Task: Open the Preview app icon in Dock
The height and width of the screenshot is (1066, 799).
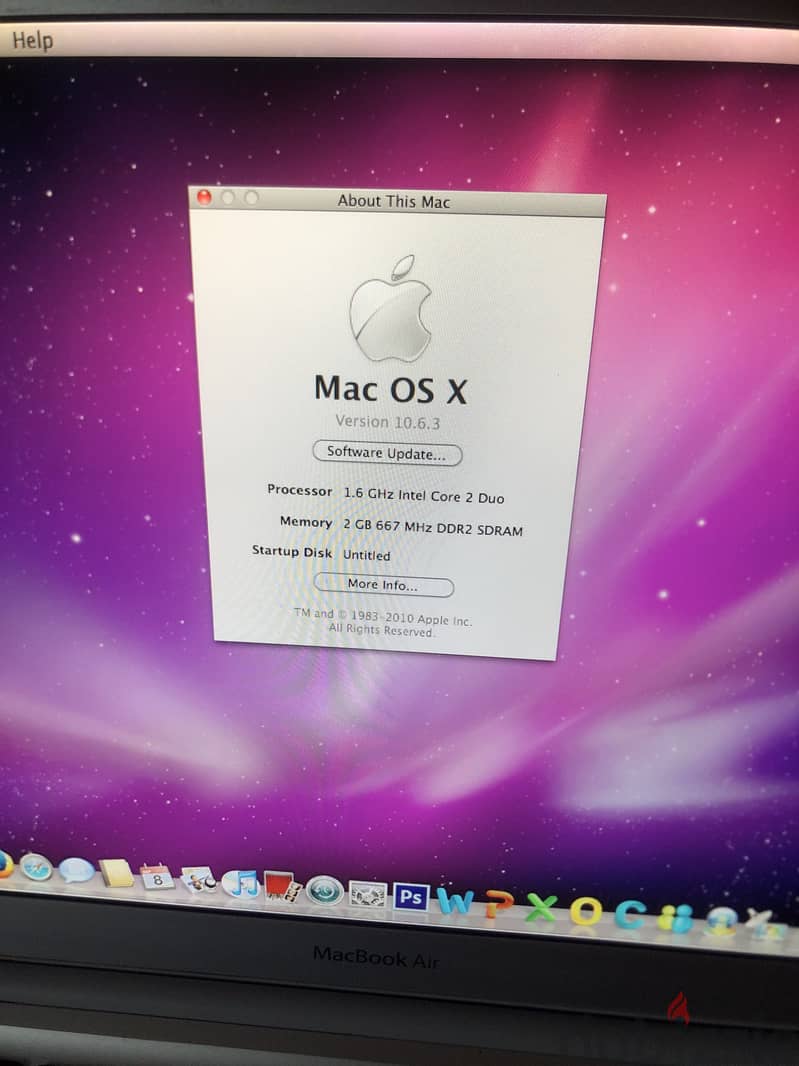Action: click(x=199, y=880)
